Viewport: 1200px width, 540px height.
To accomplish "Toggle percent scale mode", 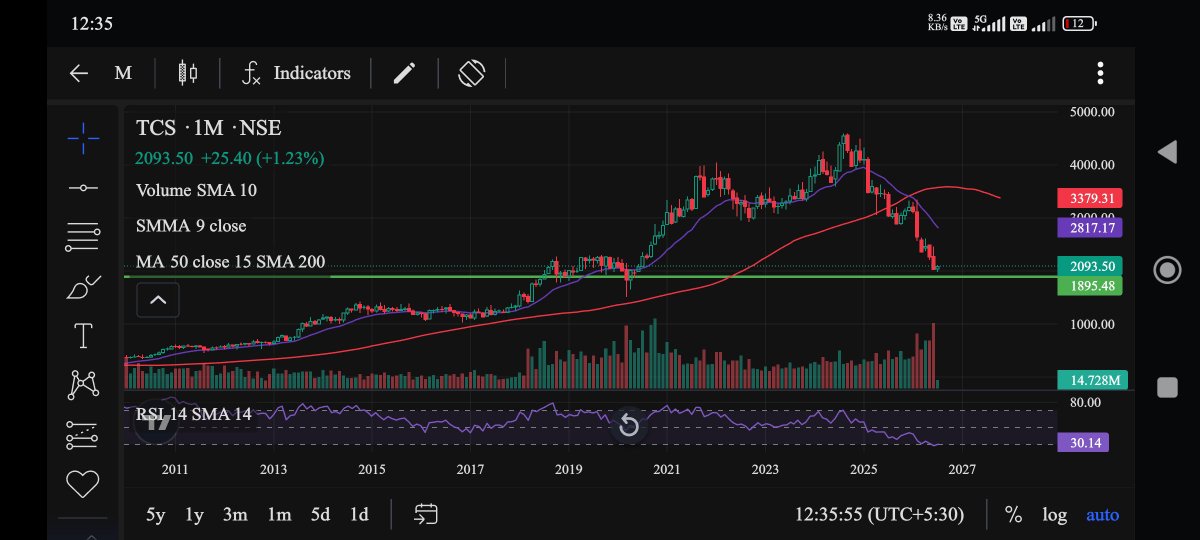I will point(1013,515).
